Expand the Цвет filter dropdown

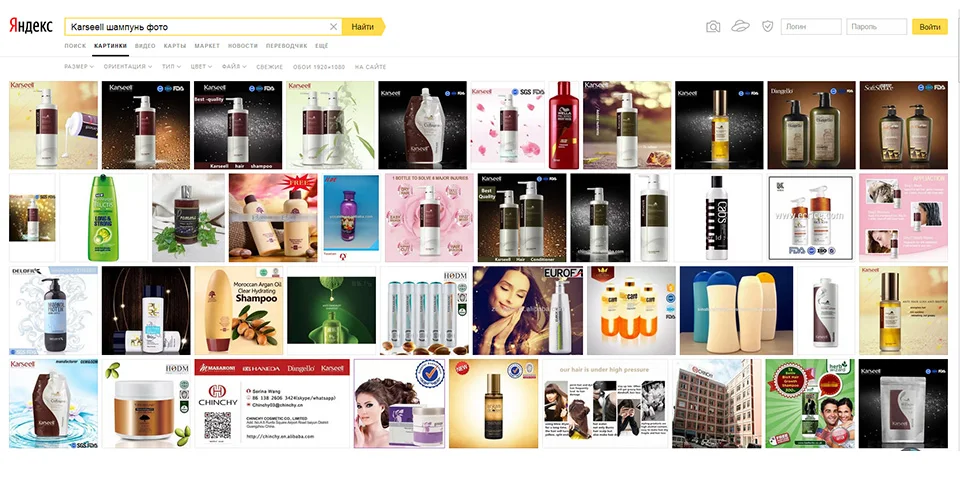coord(201,67)
